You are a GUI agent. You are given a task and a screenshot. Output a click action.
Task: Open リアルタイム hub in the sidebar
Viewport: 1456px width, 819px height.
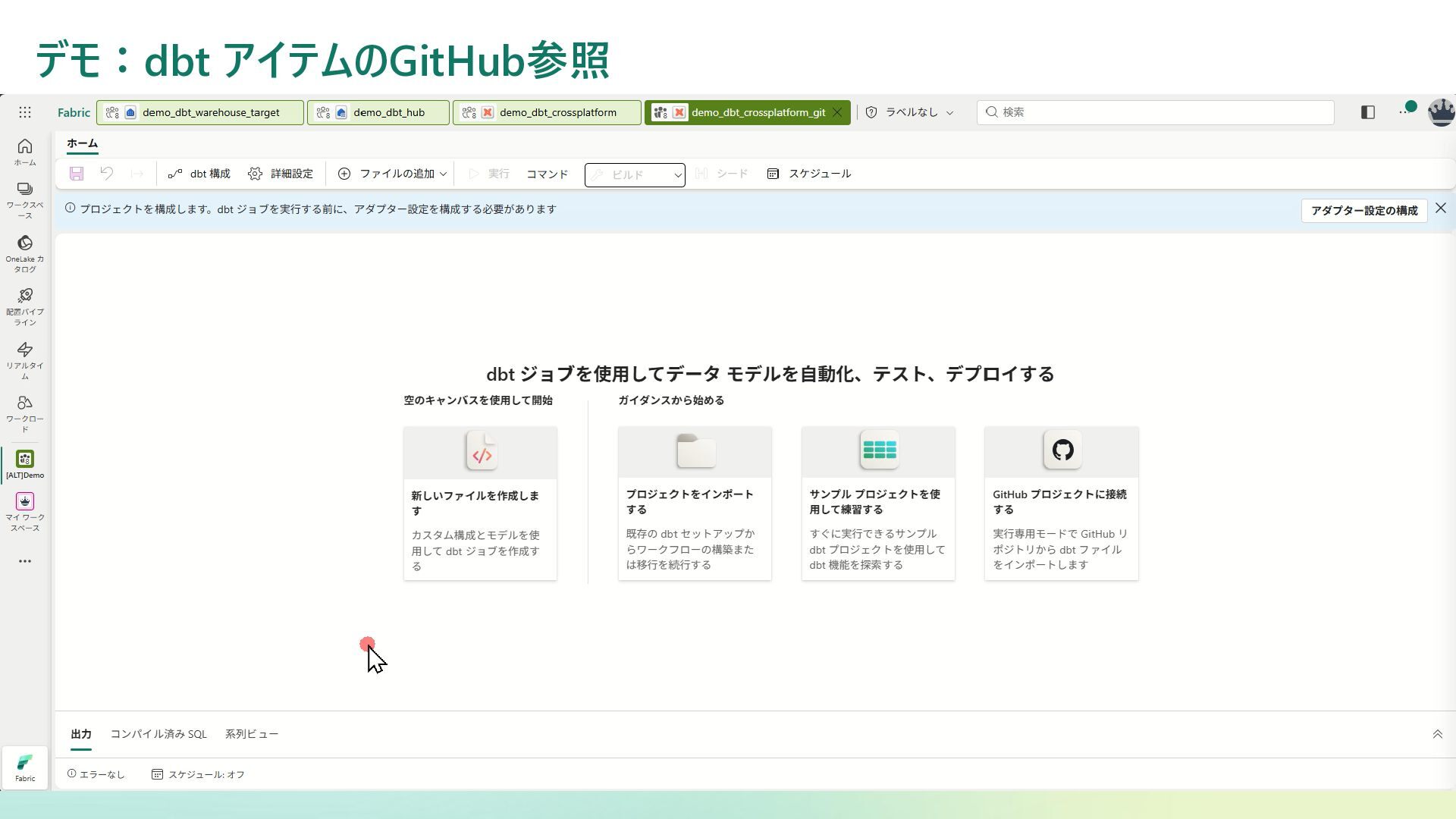point(25,360)
